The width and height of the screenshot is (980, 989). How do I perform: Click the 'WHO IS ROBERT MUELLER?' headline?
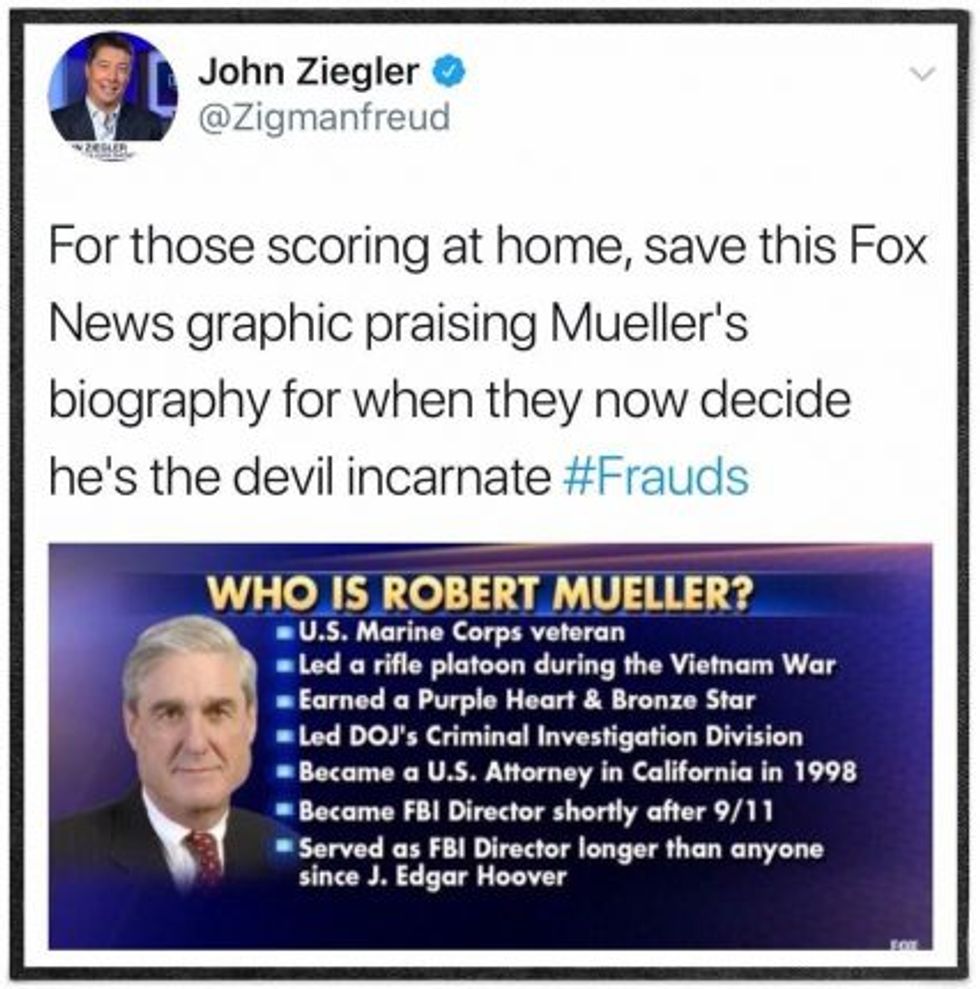point(480,593)
